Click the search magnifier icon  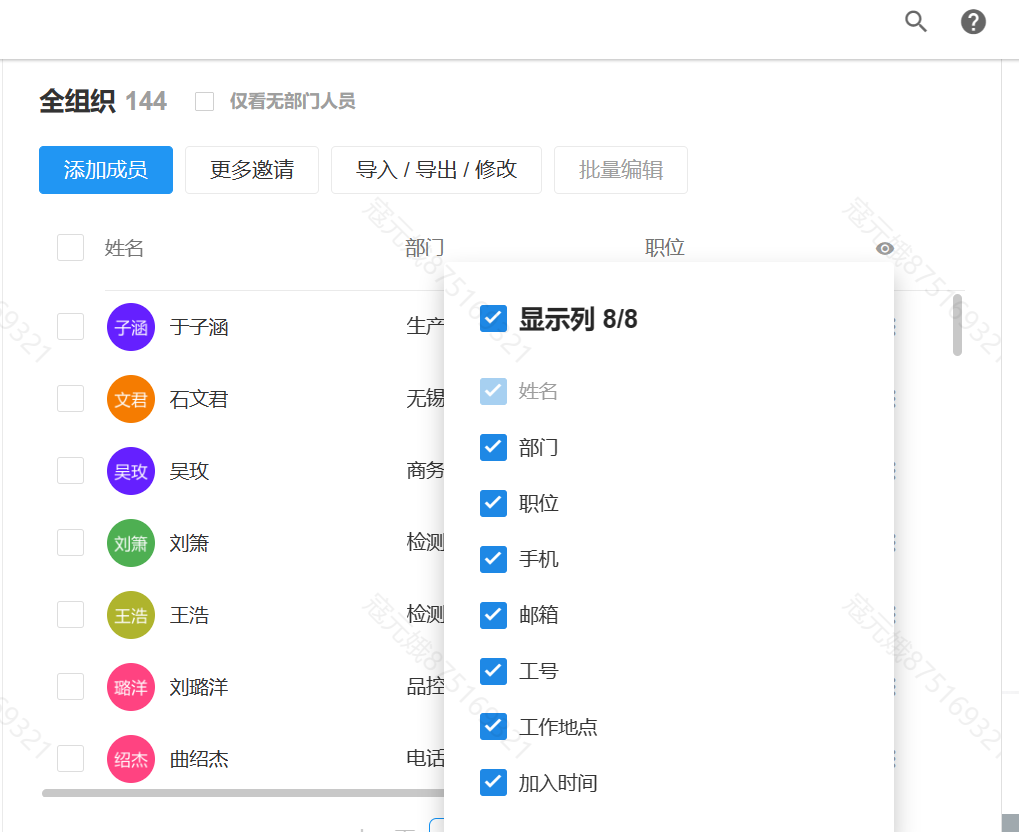click(916, 22)
